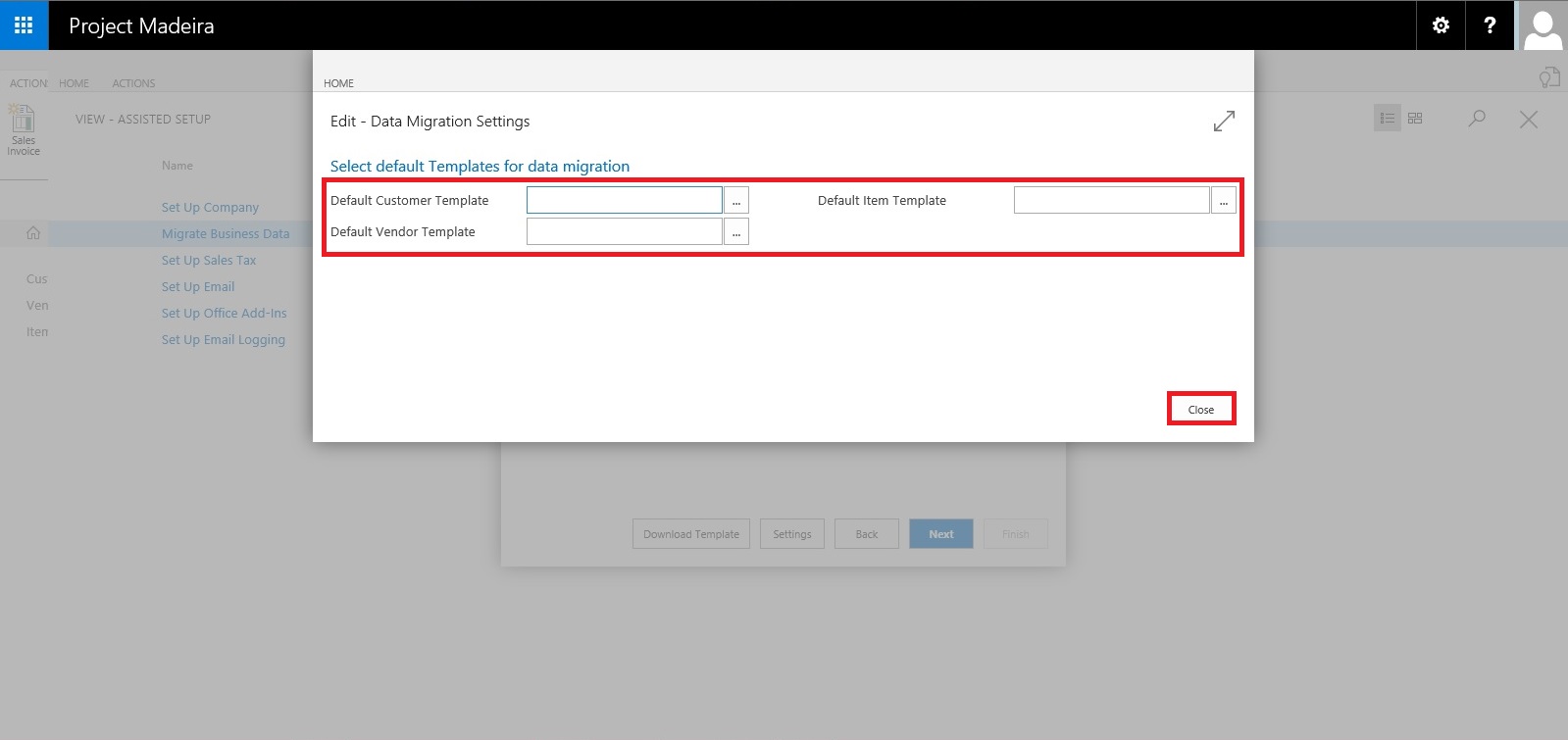Open the Default Vendor Template lookup
Screen dimensions: 1568x740
point(736,232)
